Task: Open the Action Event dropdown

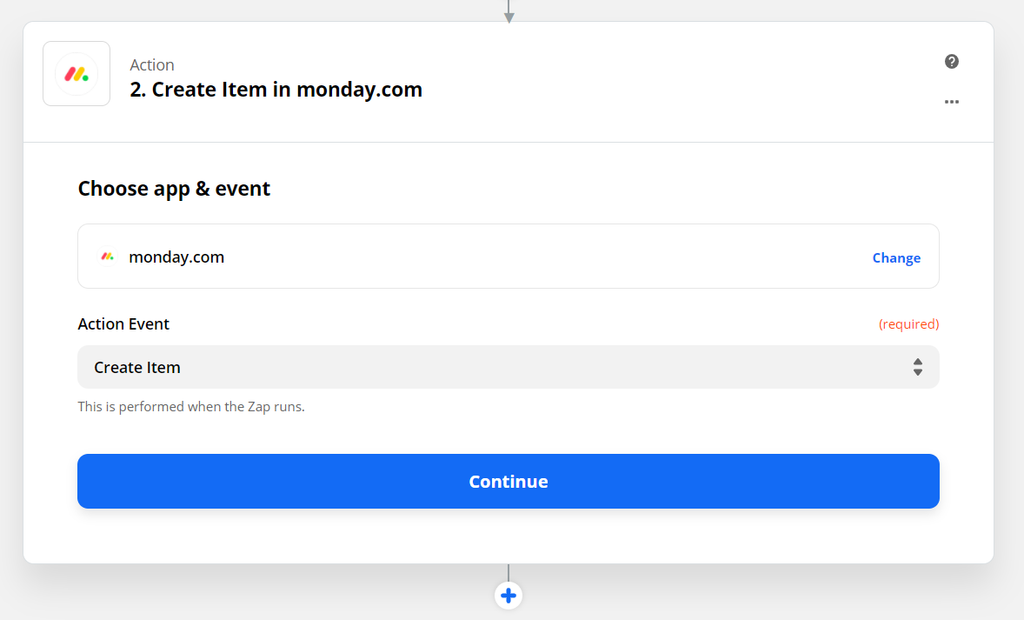Action: tap(508, 367)
